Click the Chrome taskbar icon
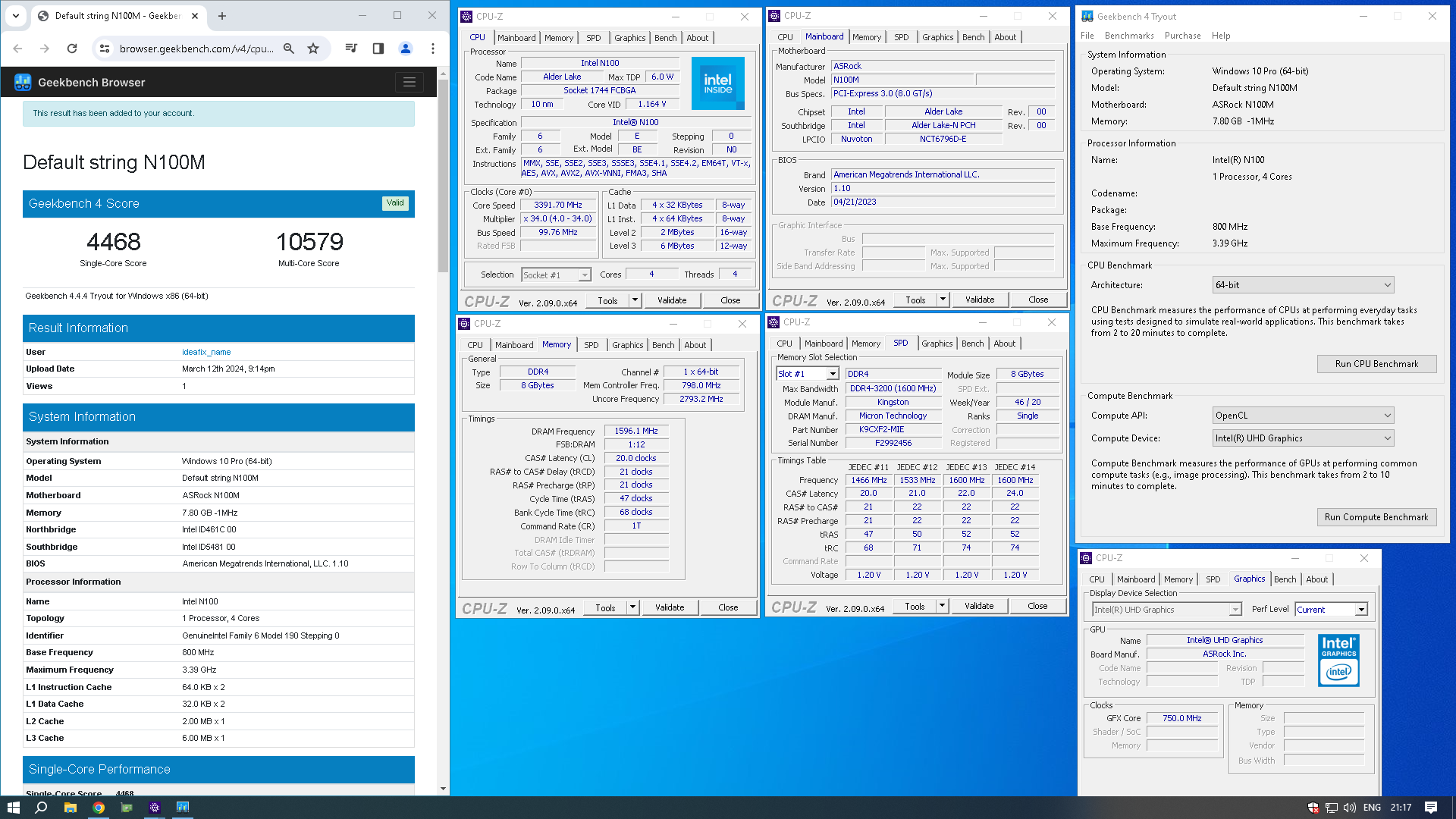Image resolution: width=1456 pixels, height=819 pixels. point(98,808)
